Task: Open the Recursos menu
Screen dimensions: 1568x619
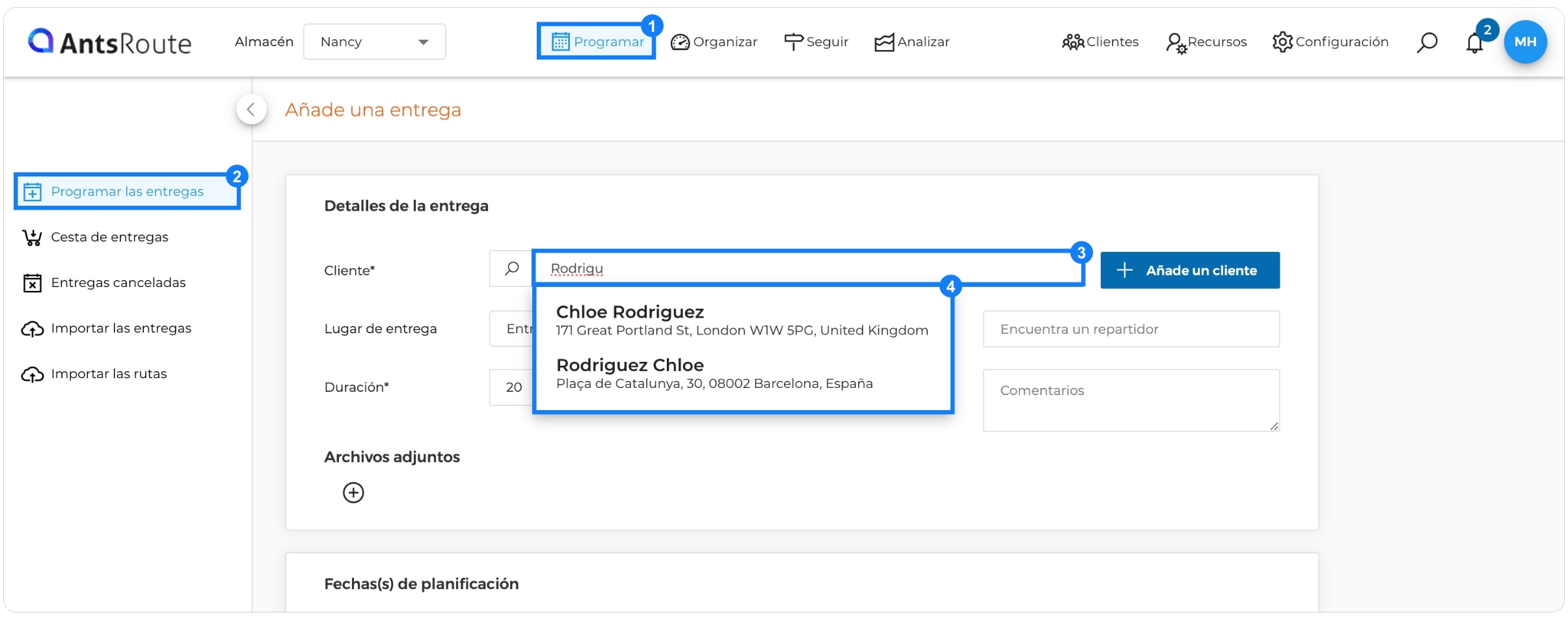Action: point(1206,42)
